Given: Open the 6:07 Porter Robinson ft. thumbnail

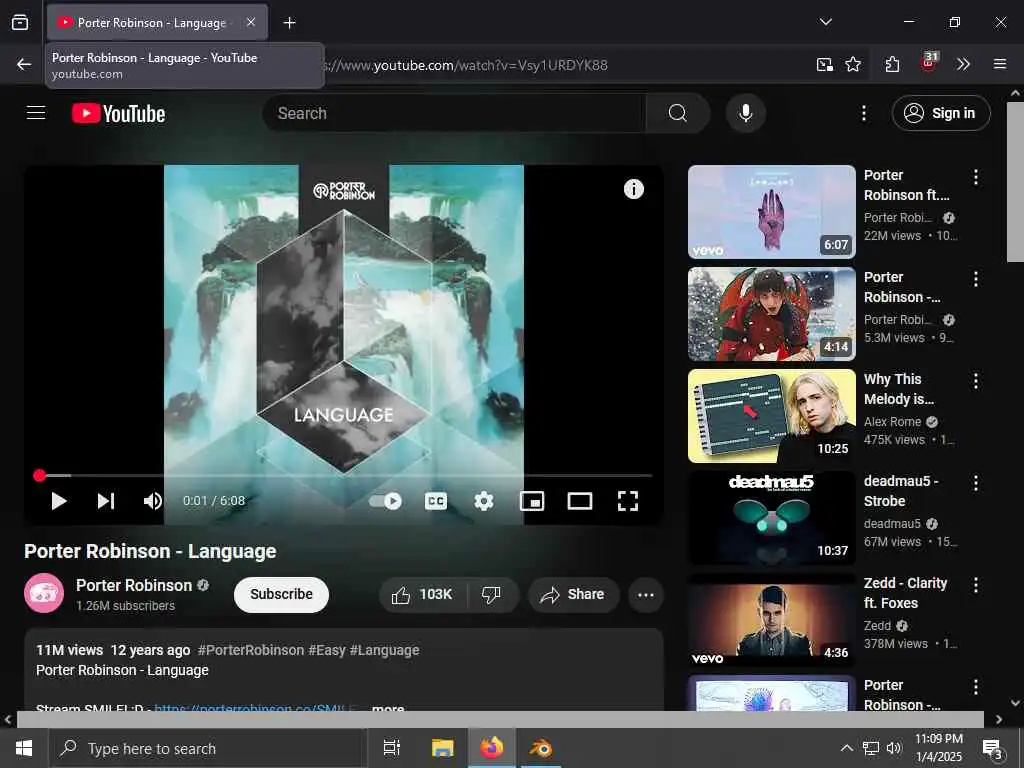Looking at the screenshot, I should point(771,212).
